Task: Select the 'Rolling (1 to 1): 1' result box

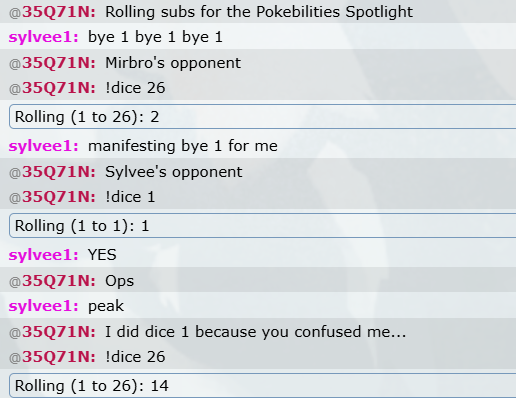Action: pos(263,226)
